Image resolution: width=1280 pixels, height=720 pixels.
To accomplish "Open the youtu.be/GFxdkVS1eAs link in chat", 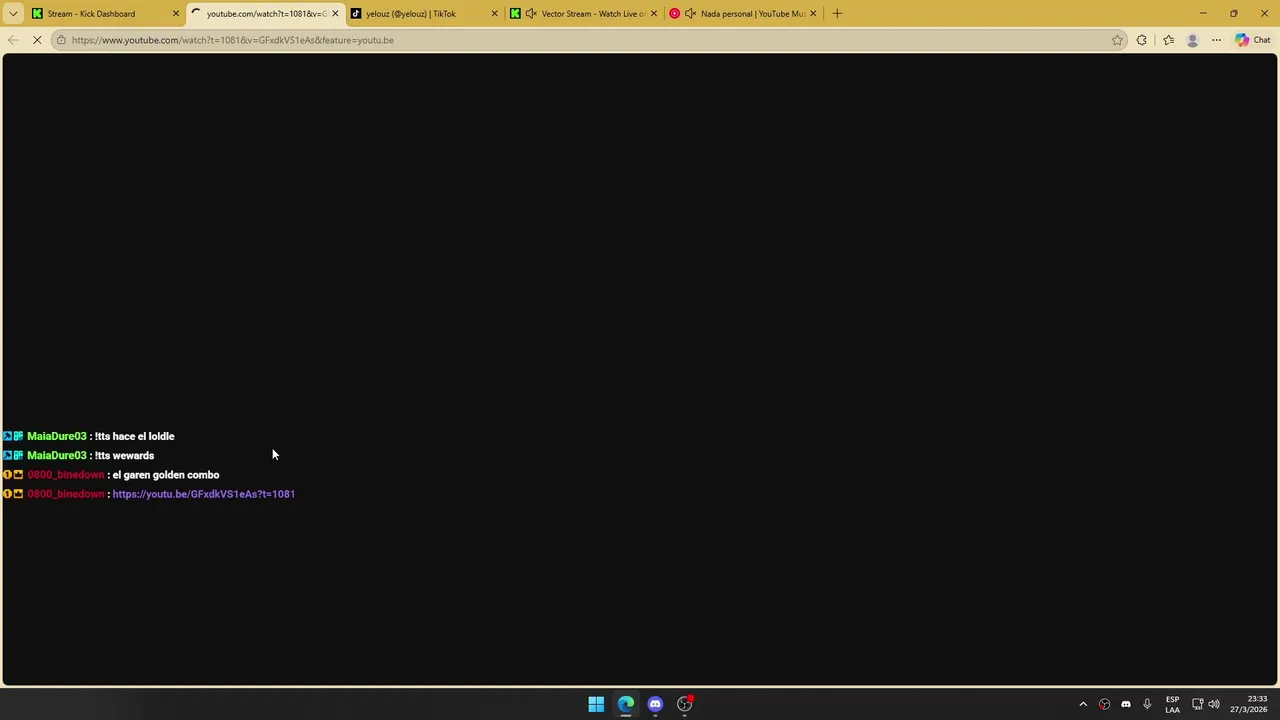I will 203,494.
